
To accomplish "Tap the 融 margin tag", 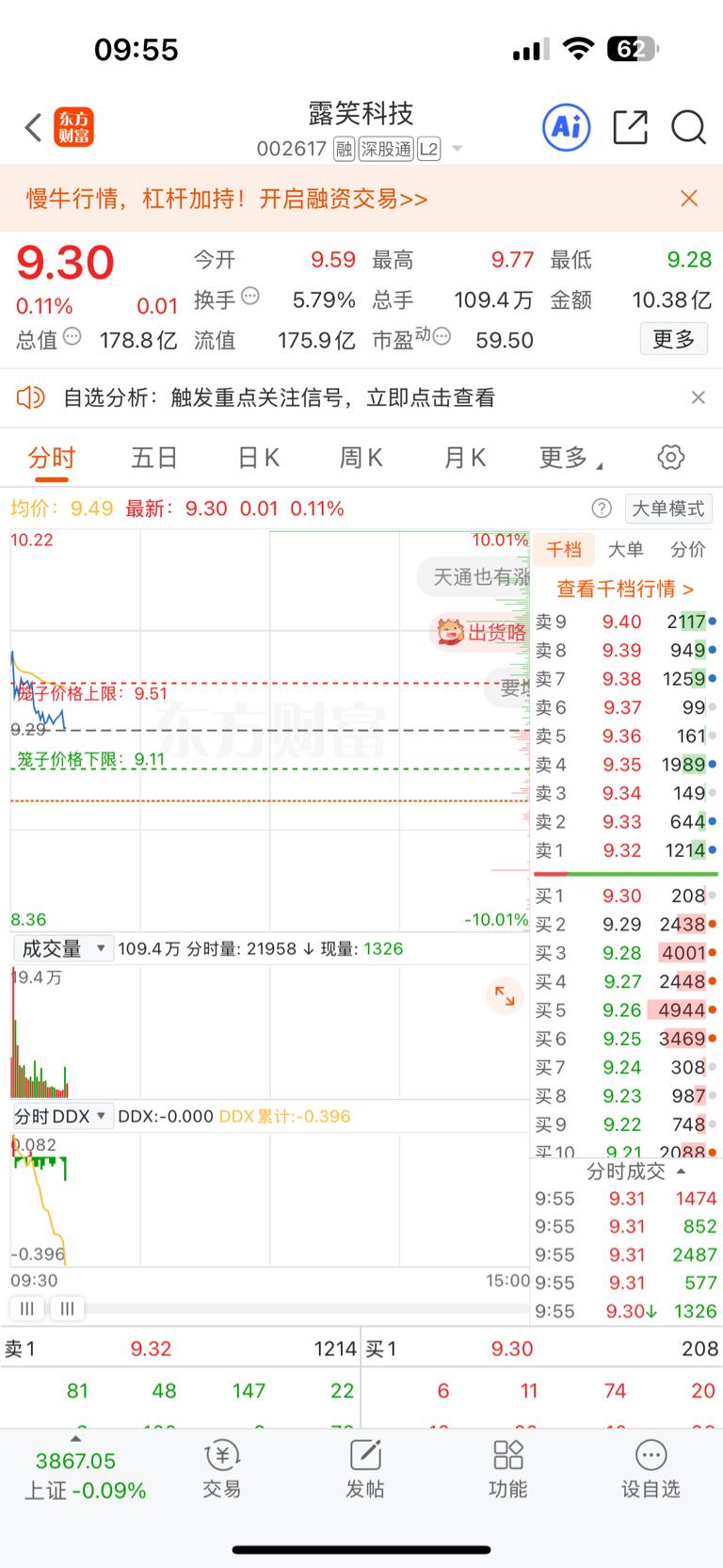I will [345, 149].
